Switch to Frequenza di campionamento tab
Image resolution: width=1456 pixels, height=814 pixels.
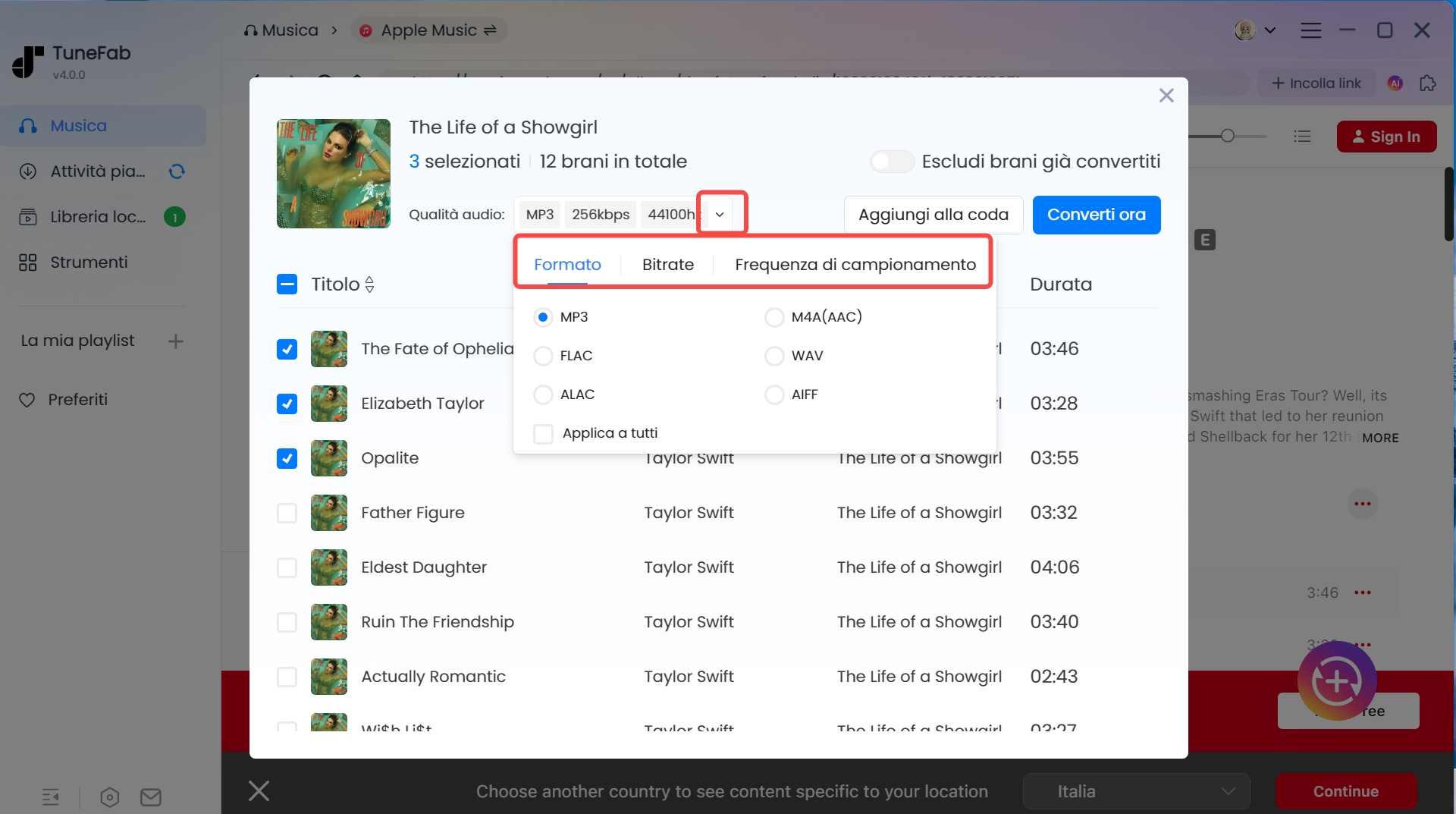855,264
